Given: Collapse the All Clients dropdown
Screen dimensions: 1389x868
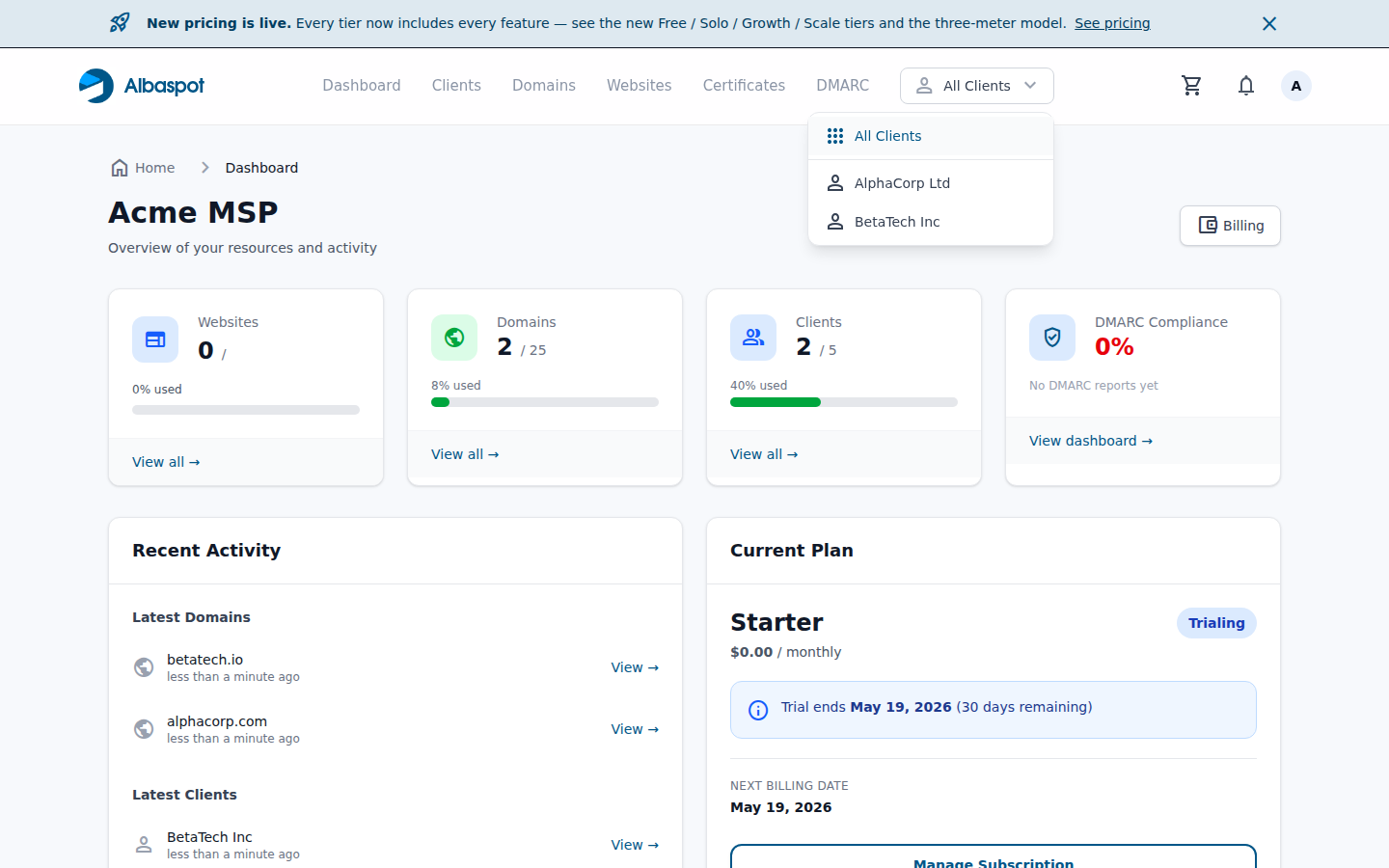Looking at the screenshot, I should 977,86.
